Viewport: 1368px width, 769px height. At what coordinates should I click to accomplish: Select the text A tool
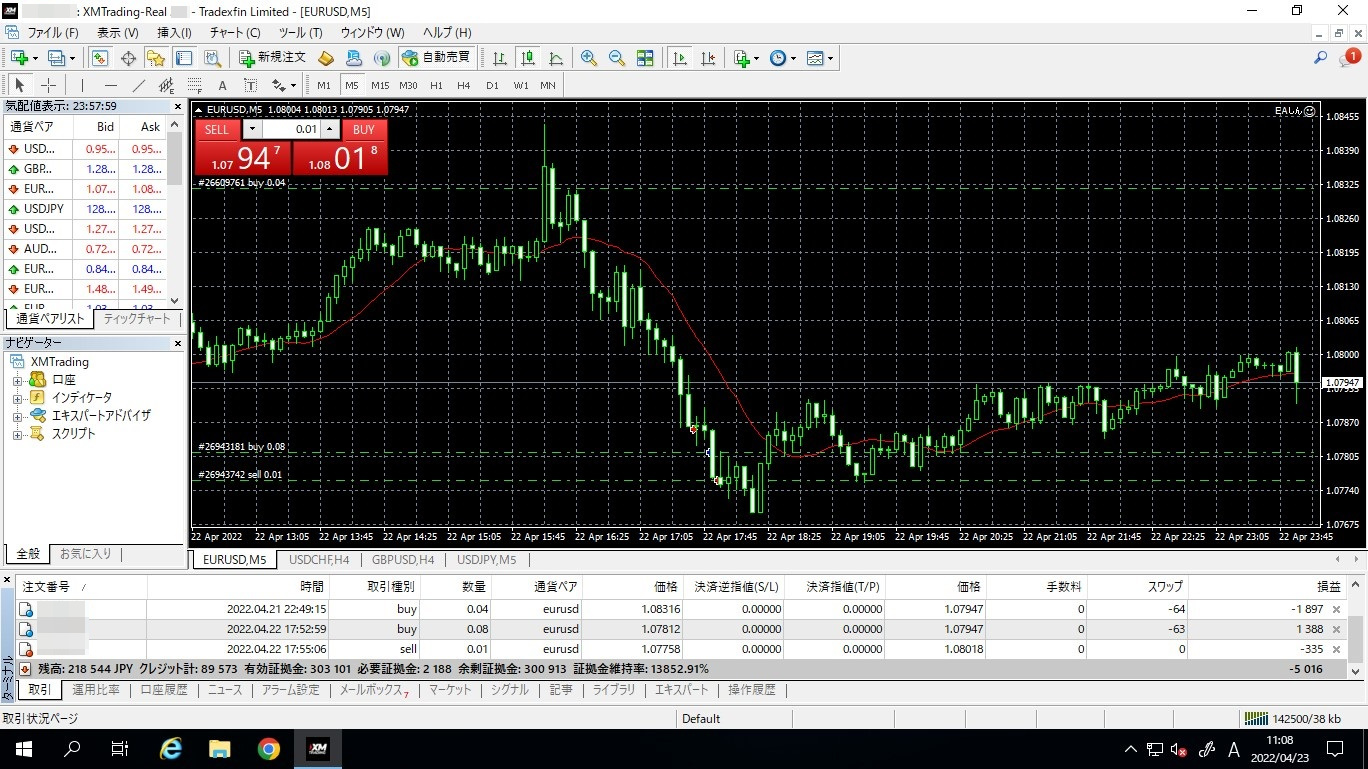pos(222,85)
